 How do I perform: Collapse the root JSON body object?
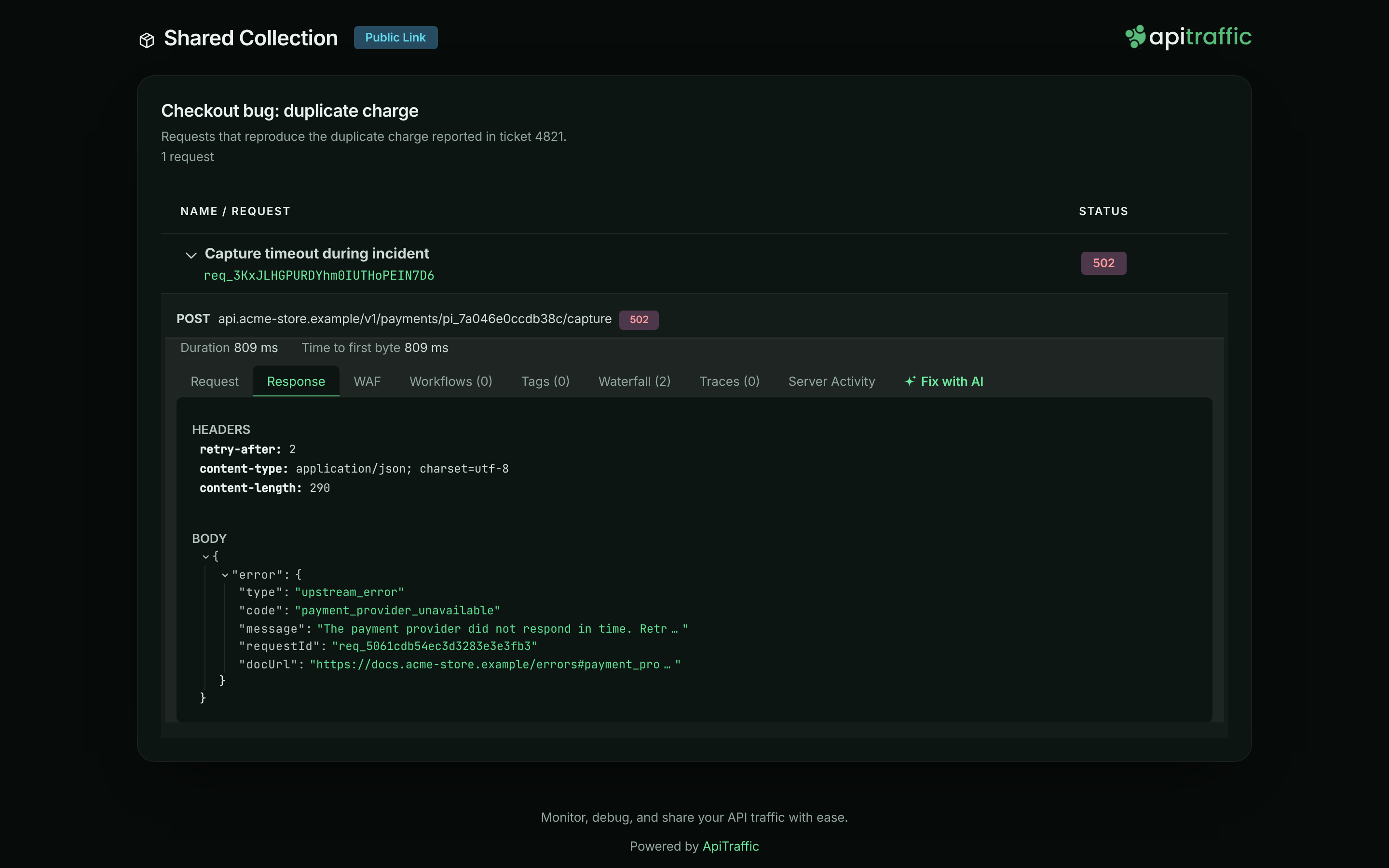pos(205,556)
